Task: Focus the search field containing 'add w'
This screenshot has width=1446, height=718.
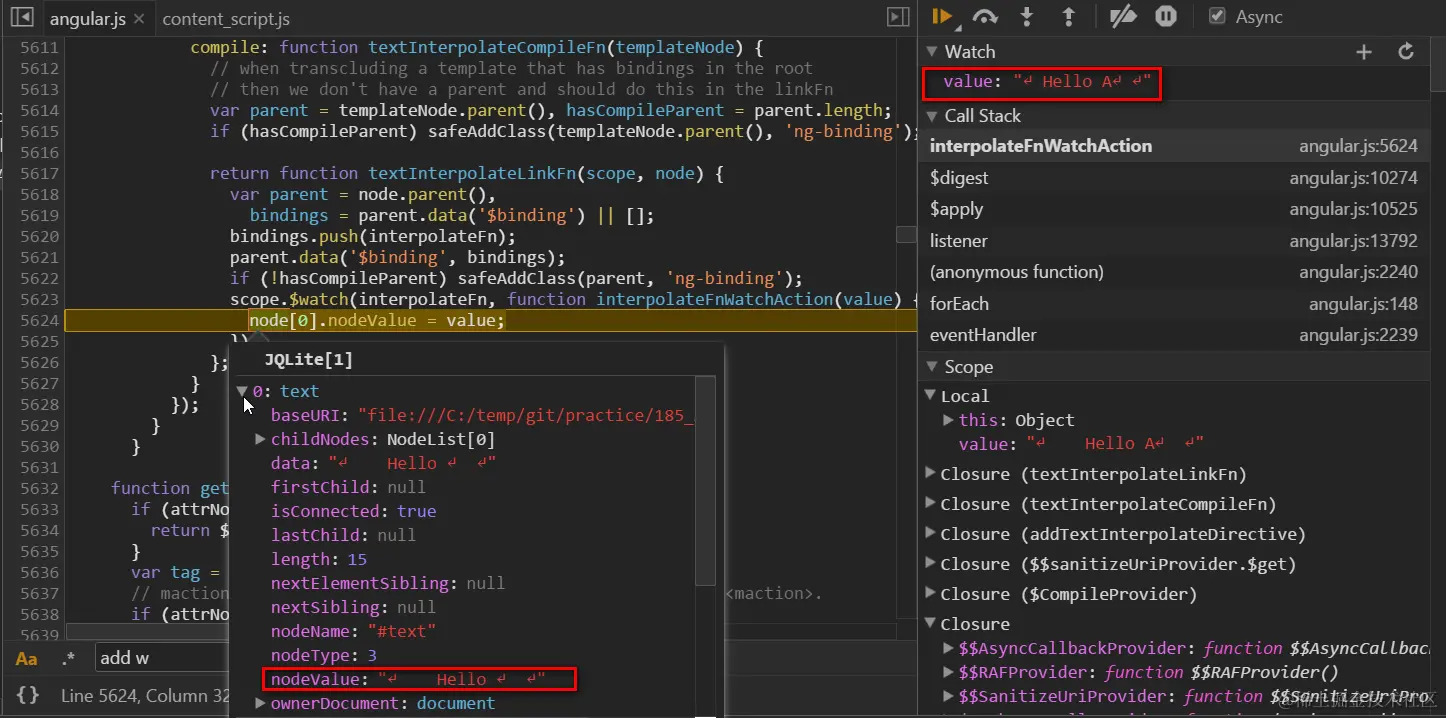Action: [x=162, y=657]
